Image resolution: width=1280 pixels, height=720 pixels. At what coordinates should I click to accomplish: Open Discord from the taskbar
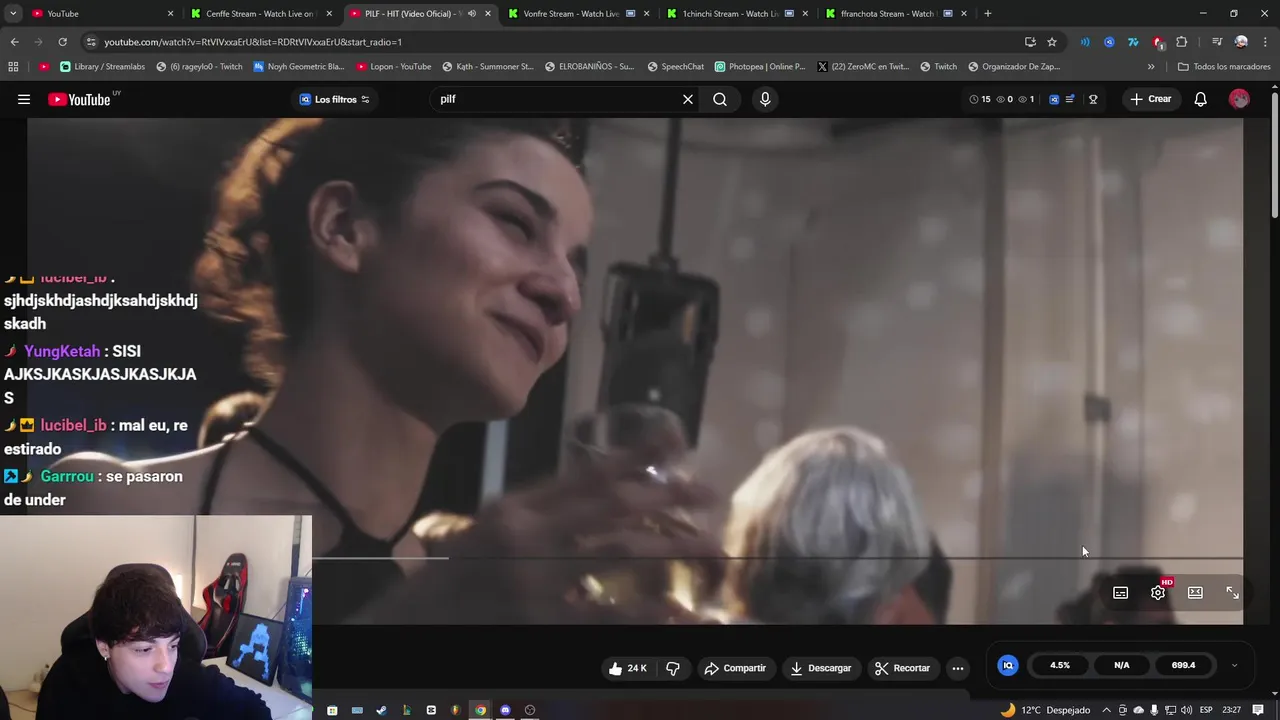[x=505, y=710]
